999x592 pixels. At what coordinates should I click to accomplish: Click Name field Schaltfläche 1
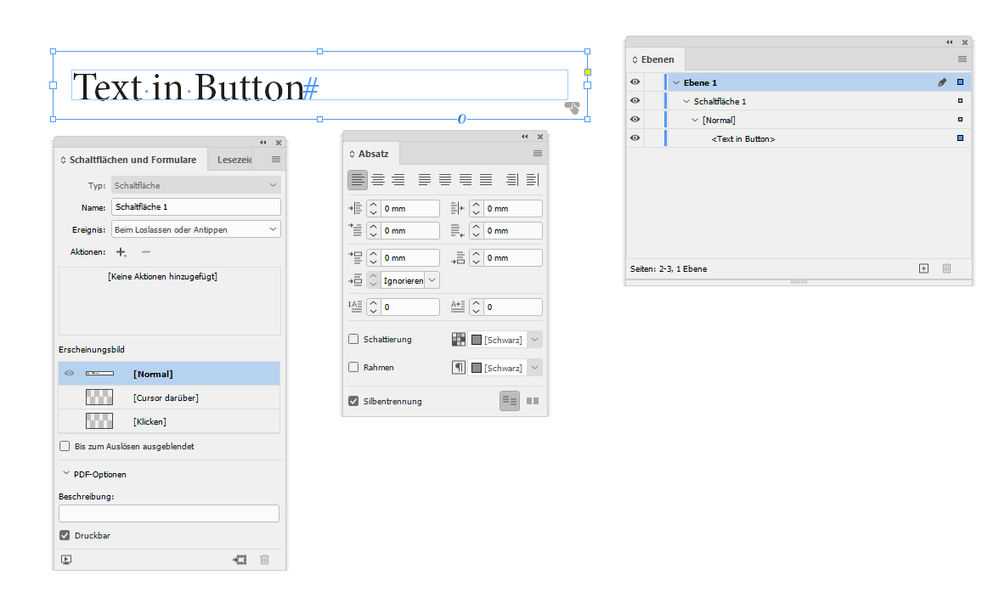196,207
